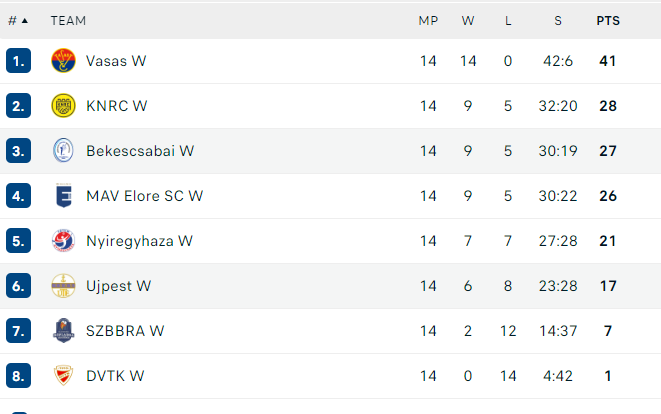
Task: Click the rank 1 position badge
Action: (18, 61)
